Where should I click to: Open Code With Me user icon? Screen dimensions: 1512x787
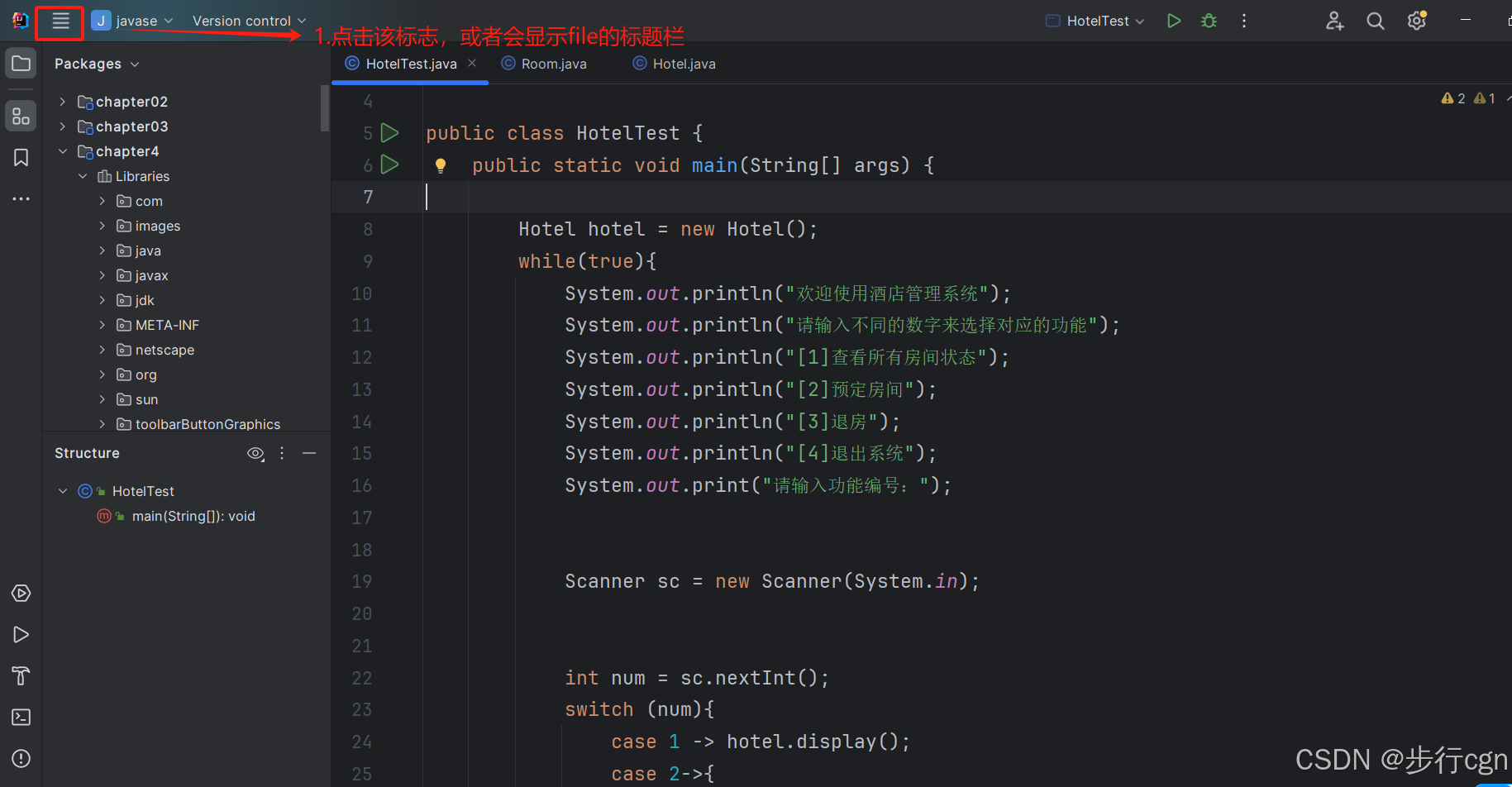pyautogui.click(x=1334, y=21)
